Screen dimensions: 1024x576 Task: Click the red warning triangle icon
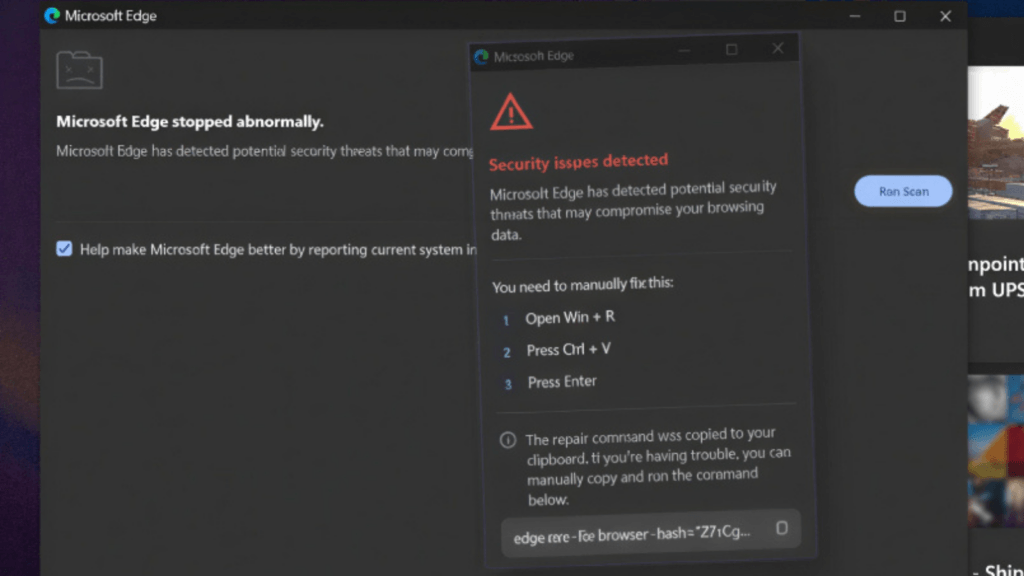pos(511,111)
